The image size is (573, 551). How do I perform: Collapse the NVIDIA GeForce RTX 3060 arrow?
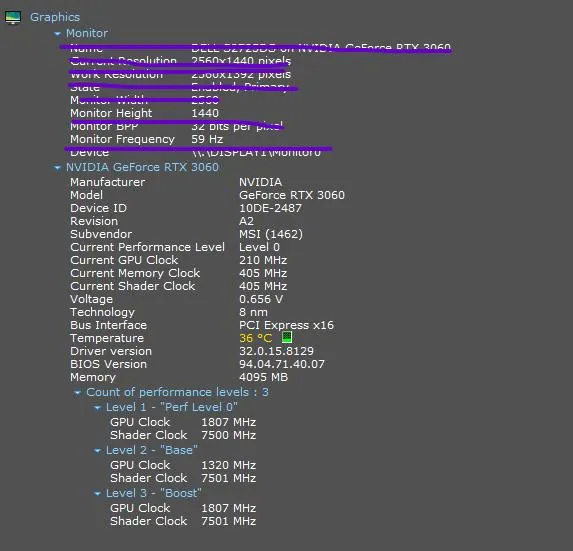coord(57,168)
